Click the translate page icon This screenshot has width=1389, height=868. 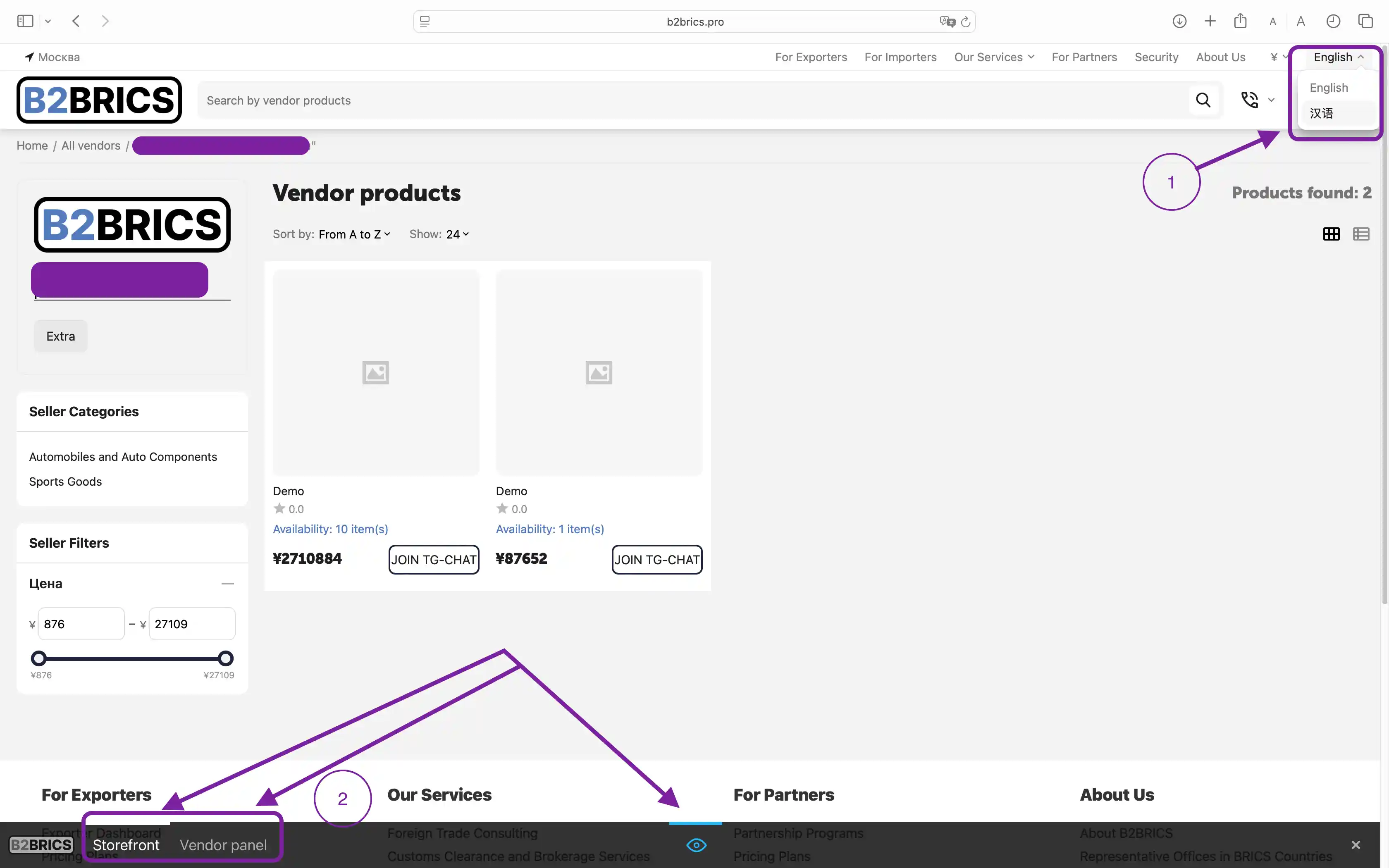tap(947, 22)
